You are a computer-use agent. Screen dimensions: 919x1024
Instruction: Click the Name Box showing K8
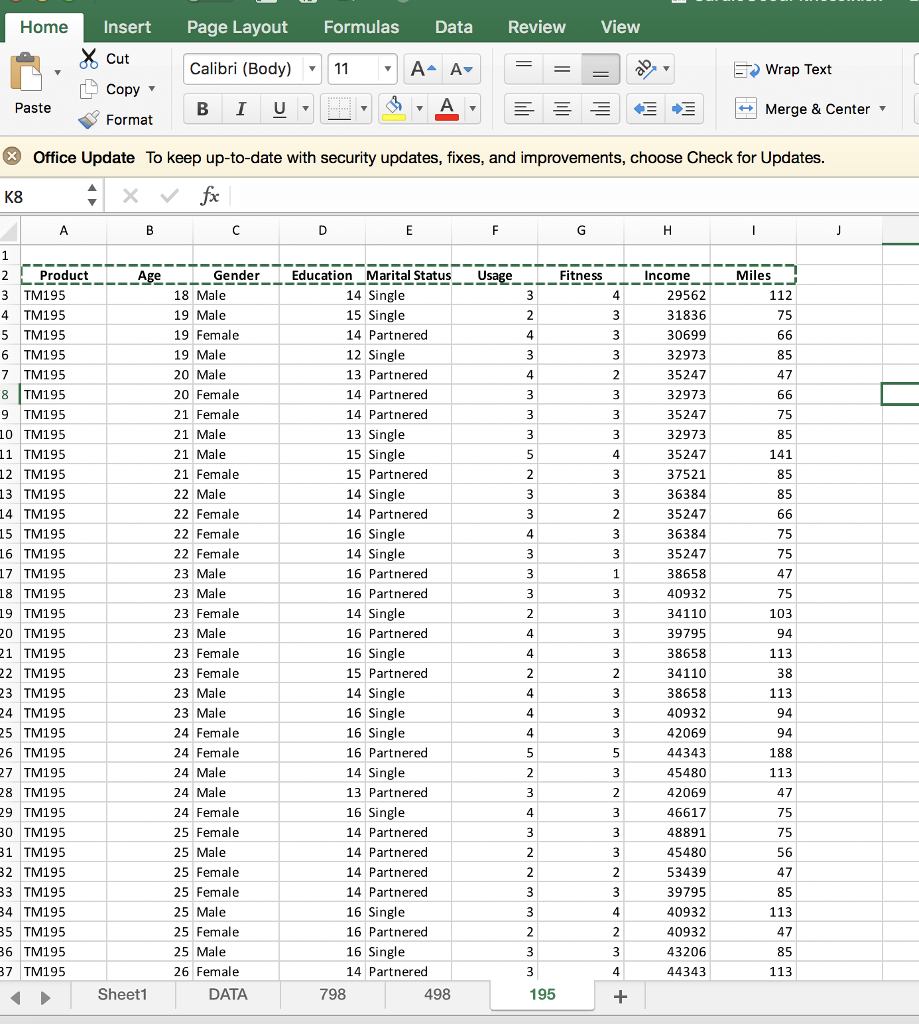coord(42,197)
